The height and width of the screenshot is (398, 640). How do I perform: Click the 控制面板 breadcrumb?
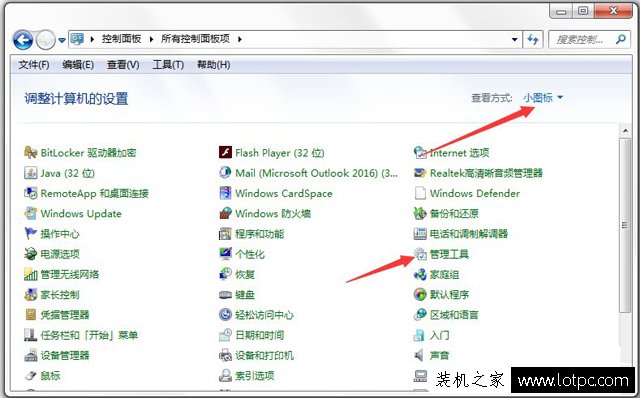coord(121,39)
